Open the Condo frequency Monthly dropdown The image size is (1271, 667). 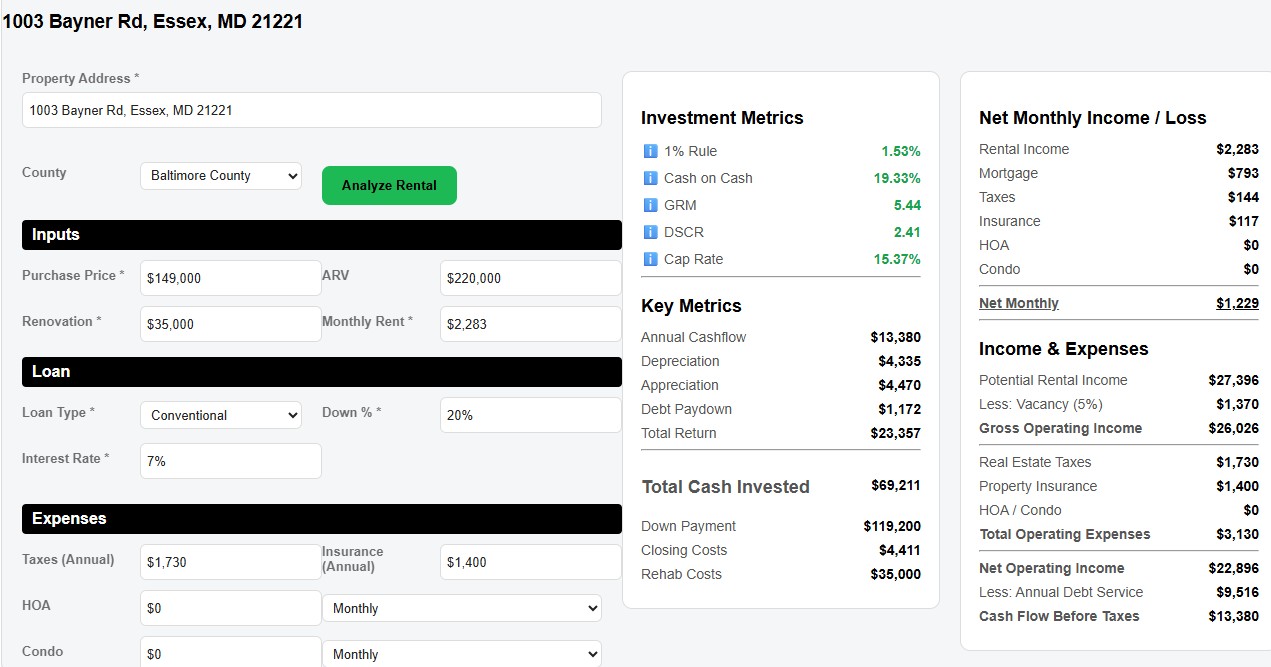[461, 654]
